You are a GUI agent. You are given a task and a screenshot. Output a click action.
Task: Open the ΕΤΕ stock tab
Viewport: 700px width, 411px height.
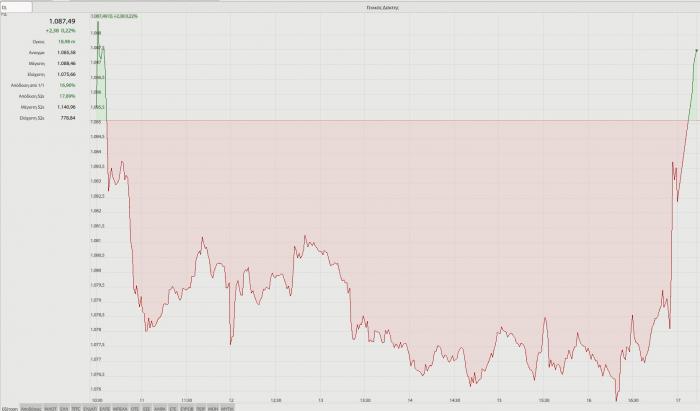172,408
